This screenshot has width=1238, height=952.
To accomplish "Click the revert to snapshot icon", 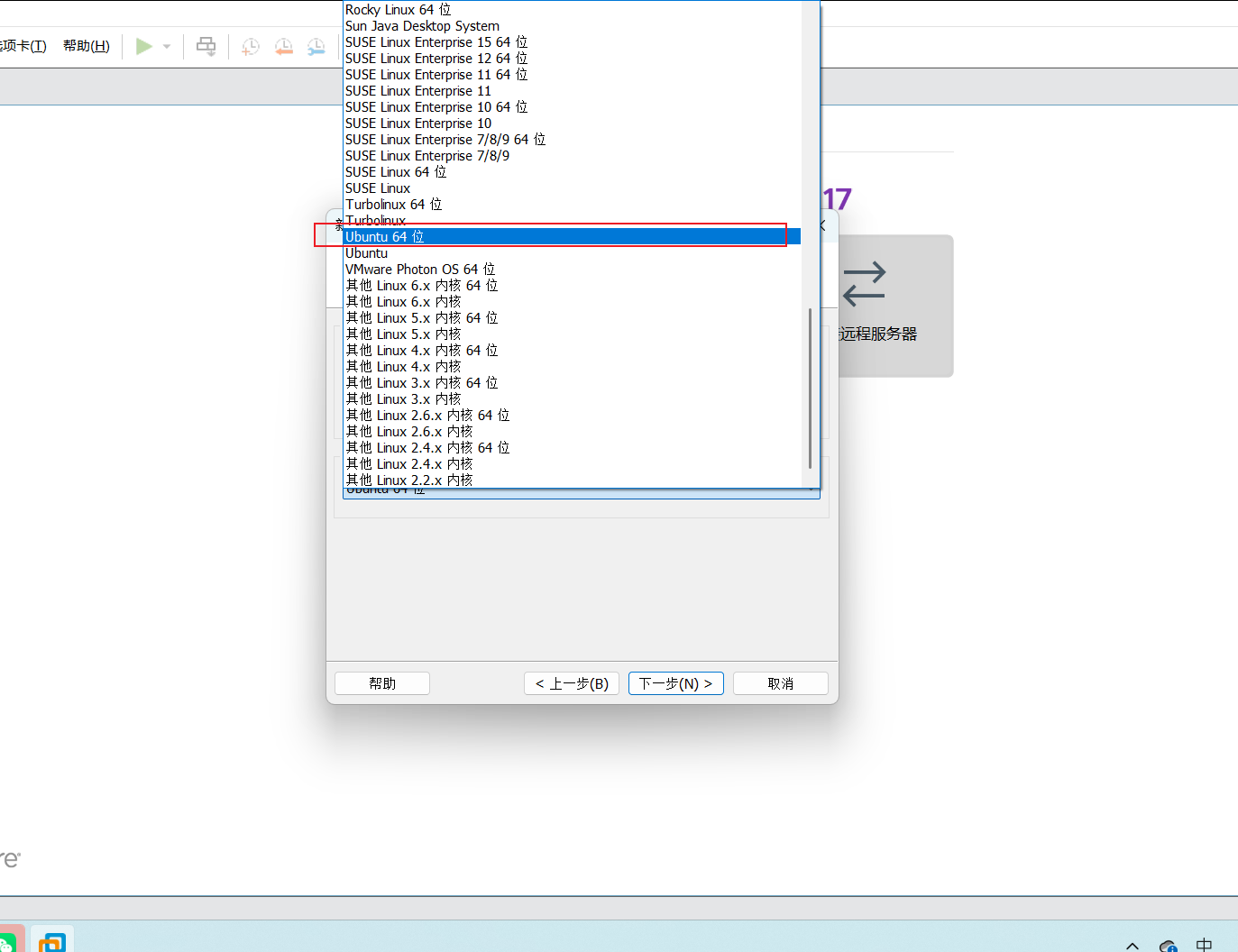I will click(x=284, y=47).
